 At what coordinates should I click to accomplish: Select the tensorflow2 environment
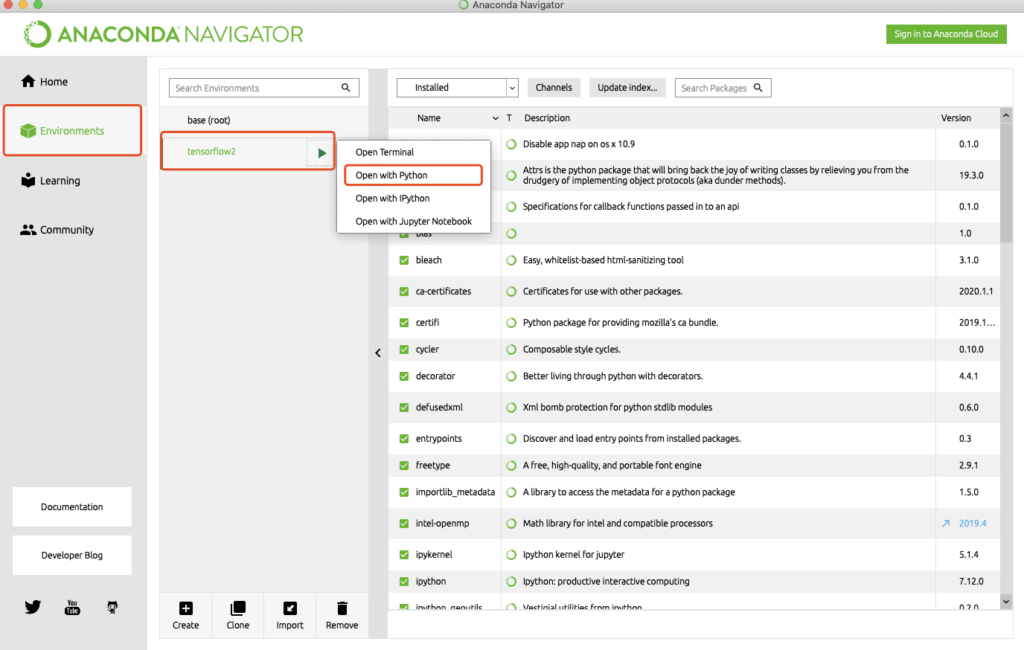[212, 152]
